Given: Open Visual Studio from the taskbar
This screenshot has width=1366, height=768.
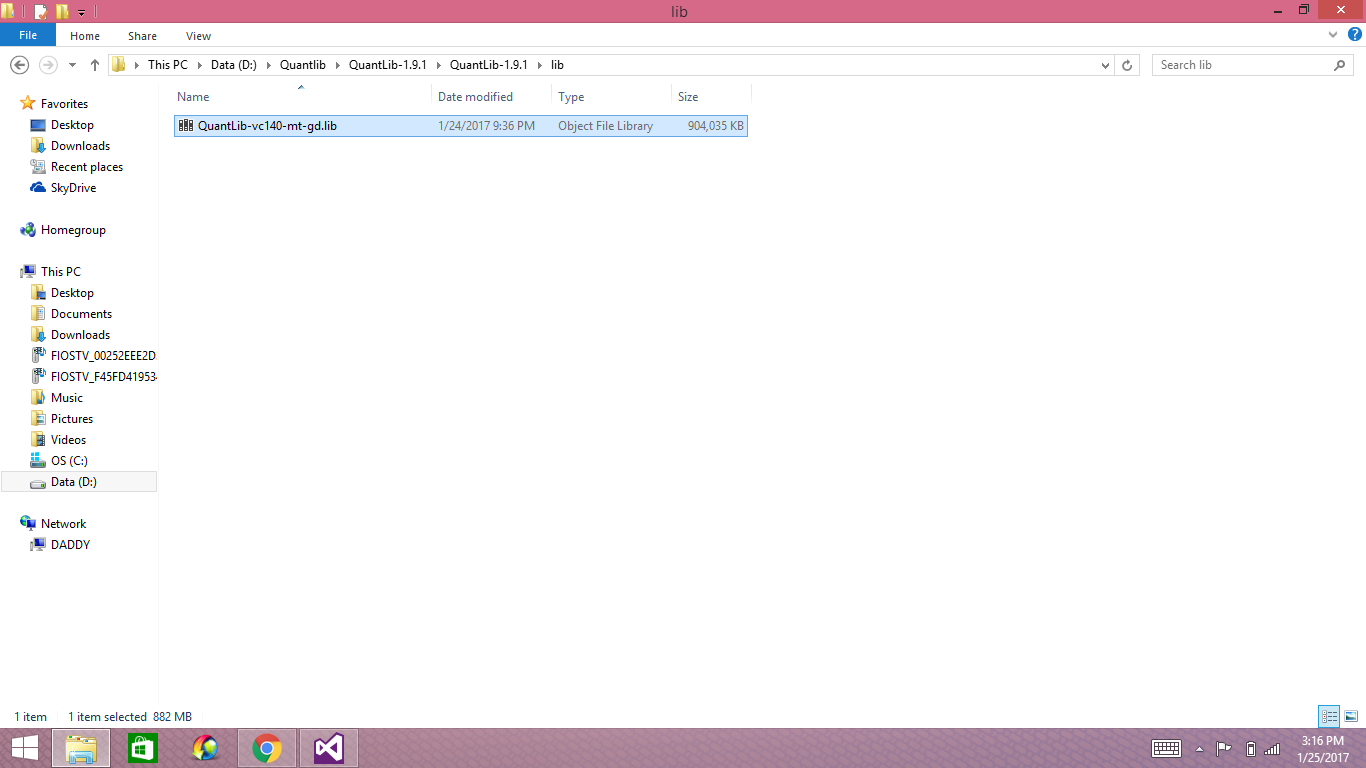Looking at the screenshot, I should [x=329, y=748].
